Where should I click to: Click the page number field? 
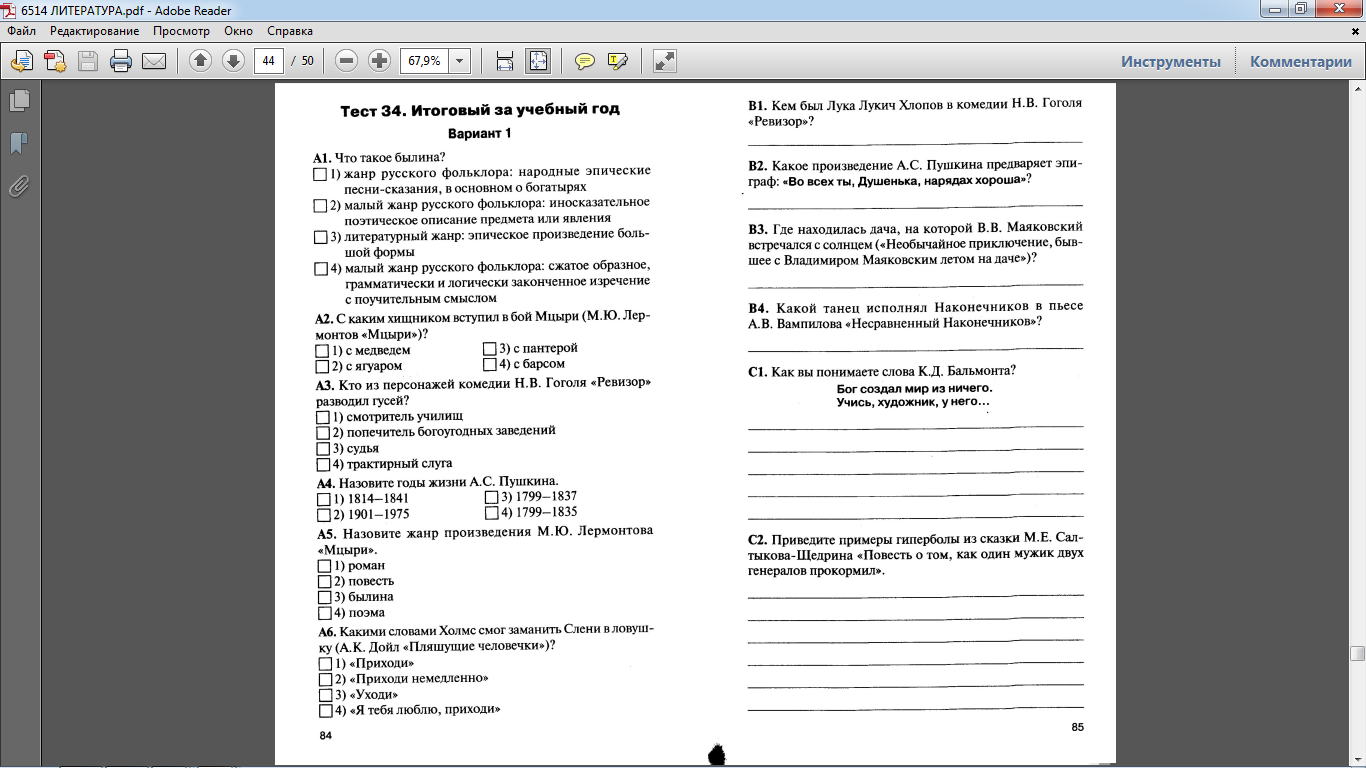click(x=268, y=61)
